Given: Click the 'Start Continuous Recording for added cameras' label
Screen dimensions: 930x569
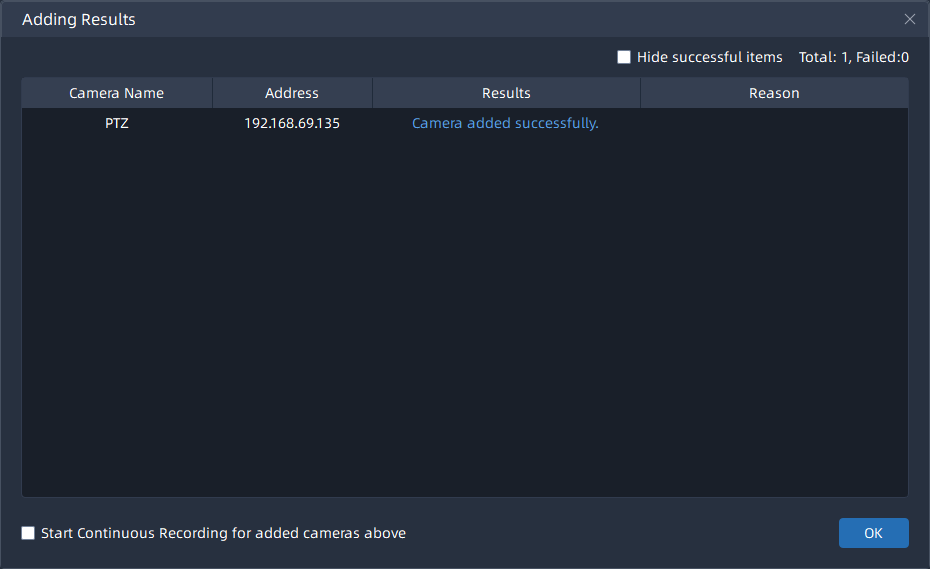Looking at the screenshot, I should pyautogui.click(x=223, y=533).
